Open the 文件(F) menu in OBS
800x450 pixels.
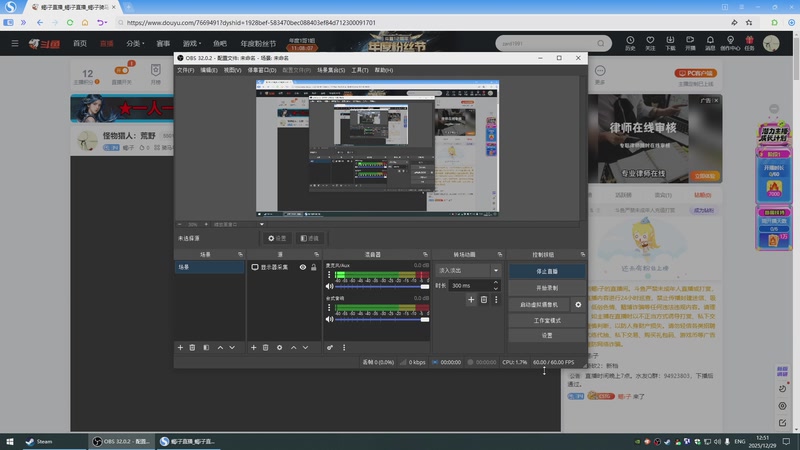tap(186, 70)
